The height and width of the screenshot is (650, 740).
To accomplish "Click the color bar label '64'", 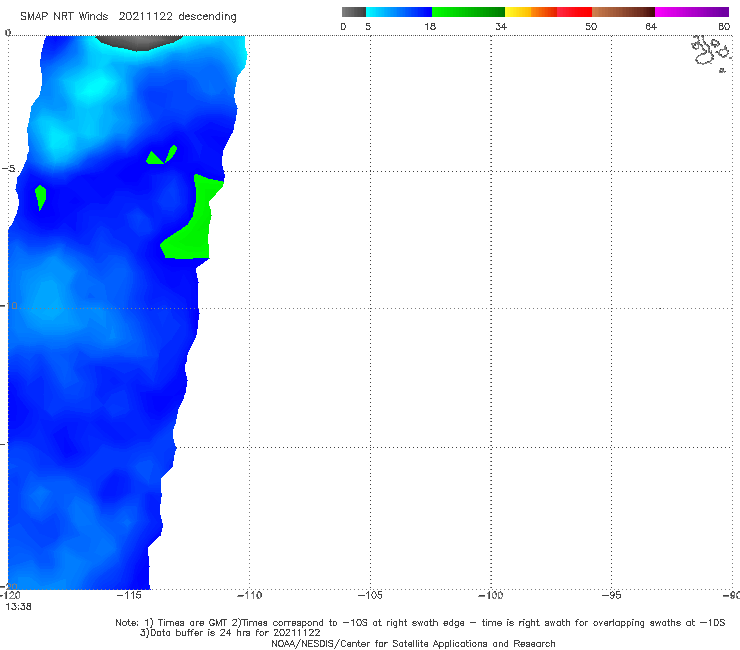I will 651,27.
